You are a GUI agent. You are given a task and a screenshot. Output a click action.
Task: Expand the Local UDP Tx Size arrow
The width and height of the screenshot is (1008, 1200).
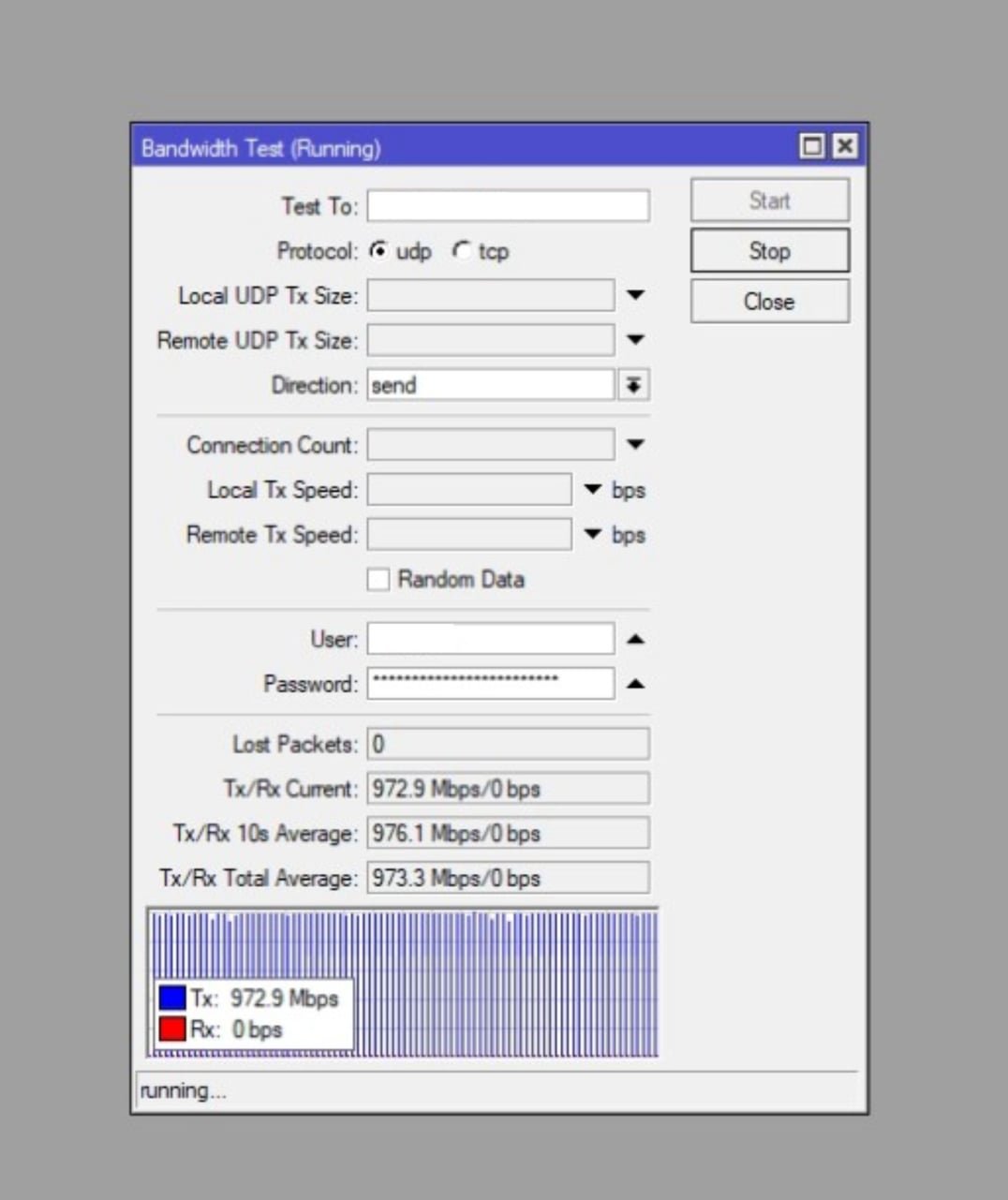tap(635, 295)
